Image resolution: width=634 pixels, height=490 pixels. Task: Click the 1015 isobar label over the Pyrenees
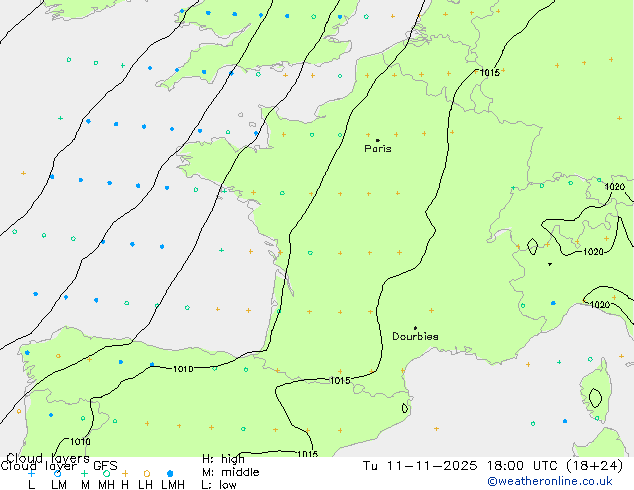[x=340, y=381]
